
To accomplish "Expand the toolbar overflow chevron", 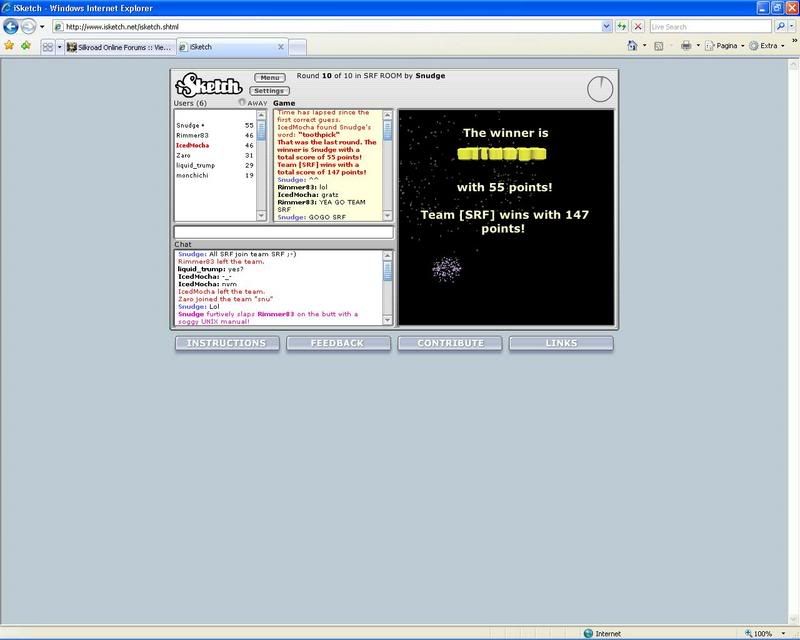I will (x=794, y=40).
